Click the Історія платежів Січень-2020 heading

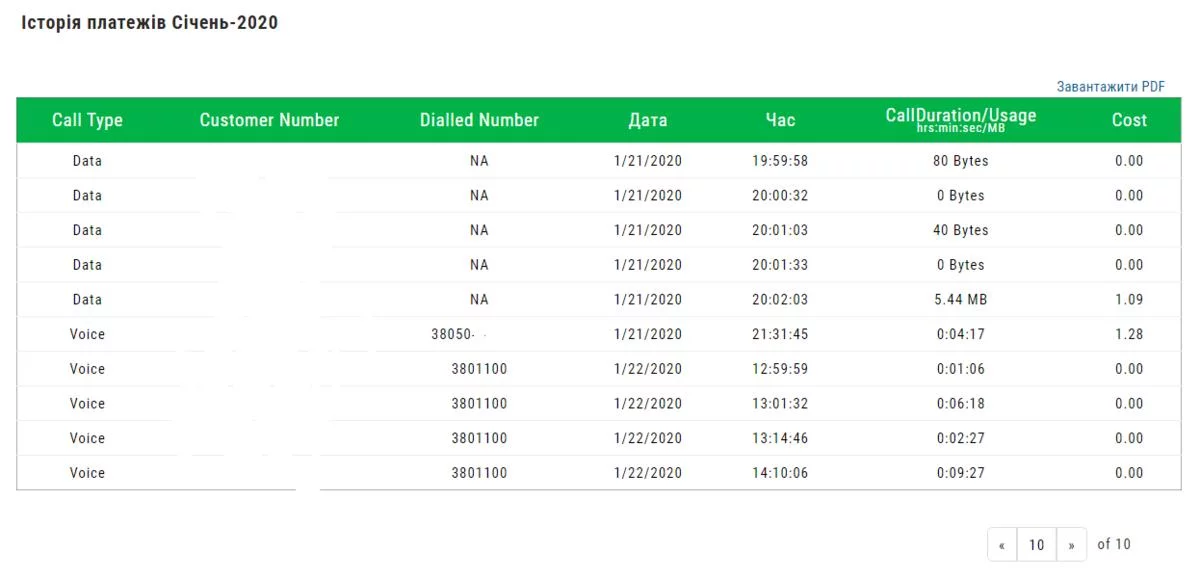tap(150, 23)
